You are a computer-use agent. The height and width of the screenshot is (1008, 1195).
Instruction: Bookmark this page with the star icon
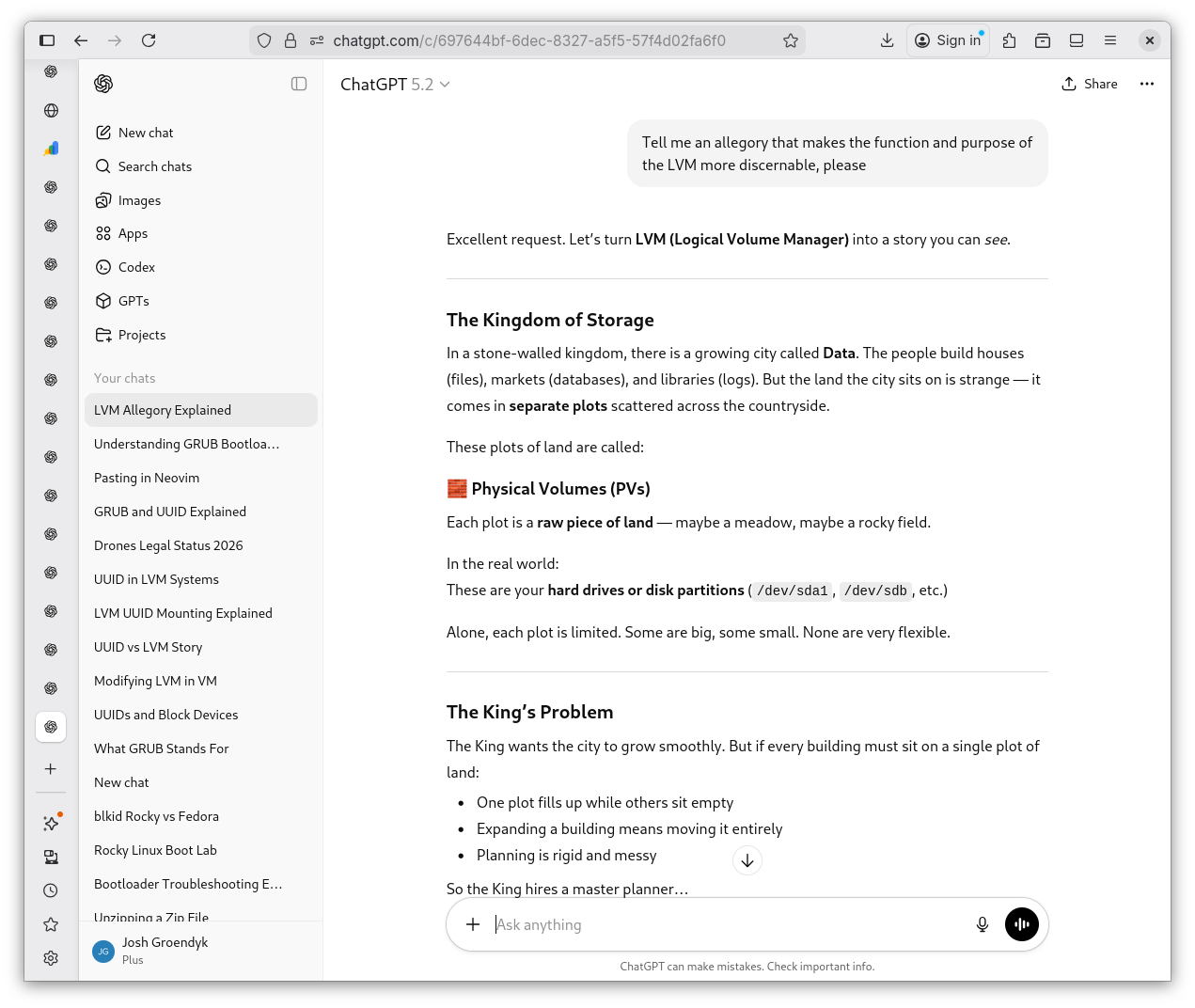(791, 40)
